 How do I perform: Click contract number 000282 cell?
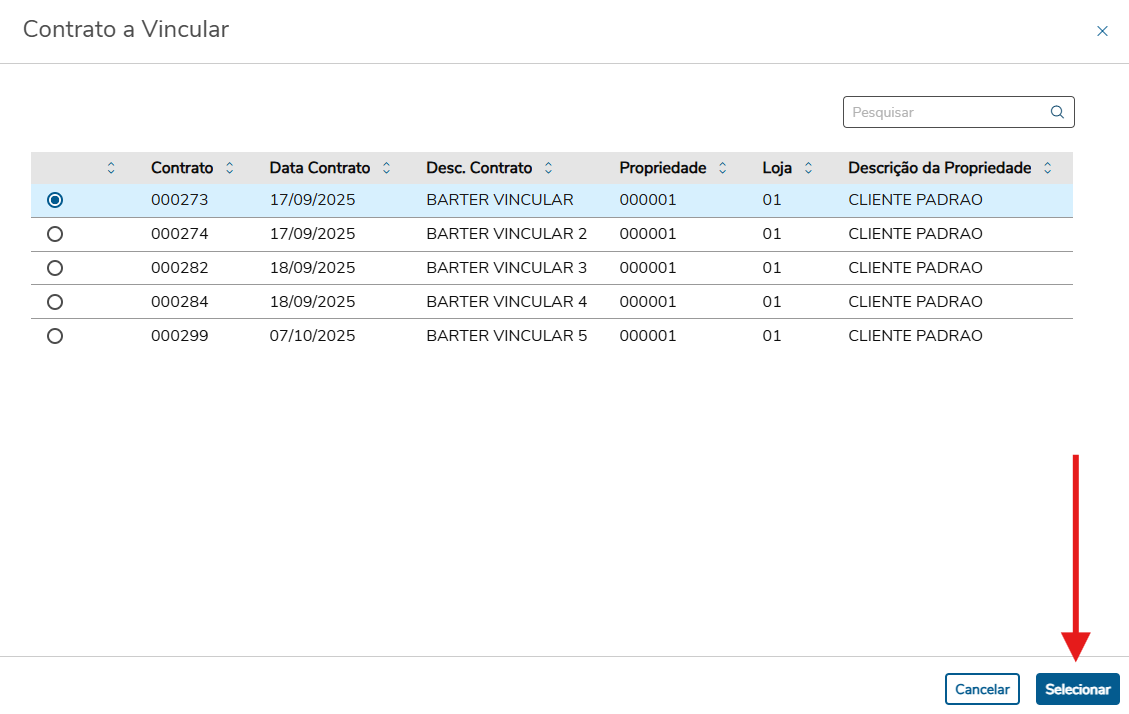[179, 268]
